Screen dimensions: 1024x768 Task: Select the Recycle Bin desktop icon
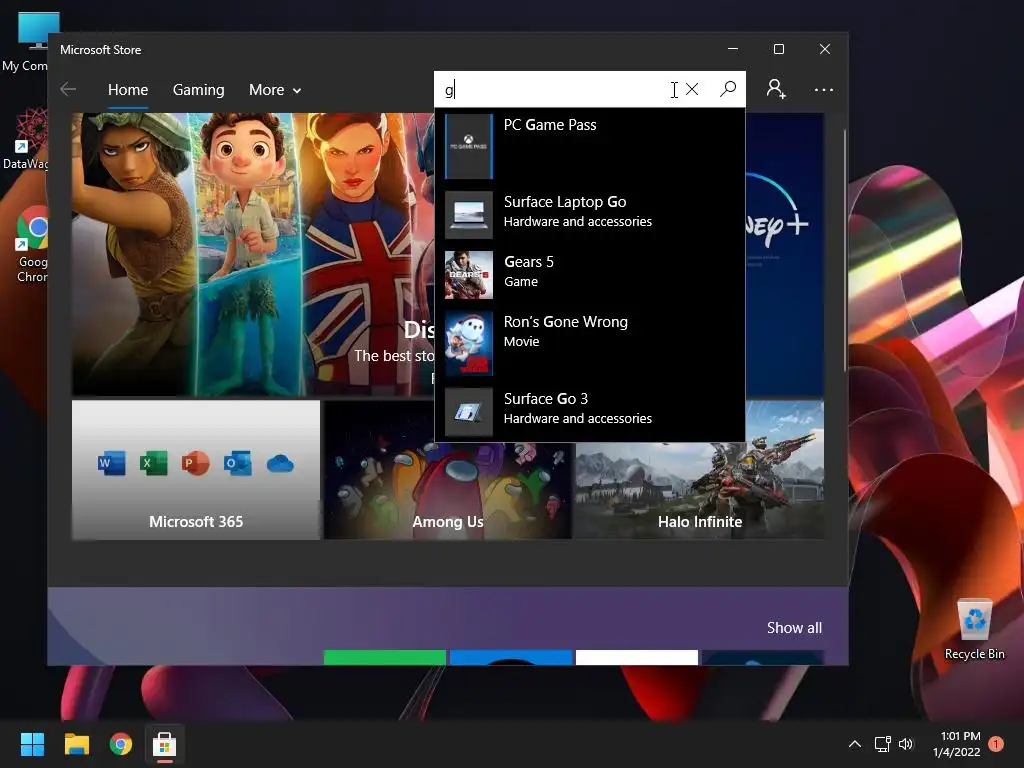click(x=974, y=630)
